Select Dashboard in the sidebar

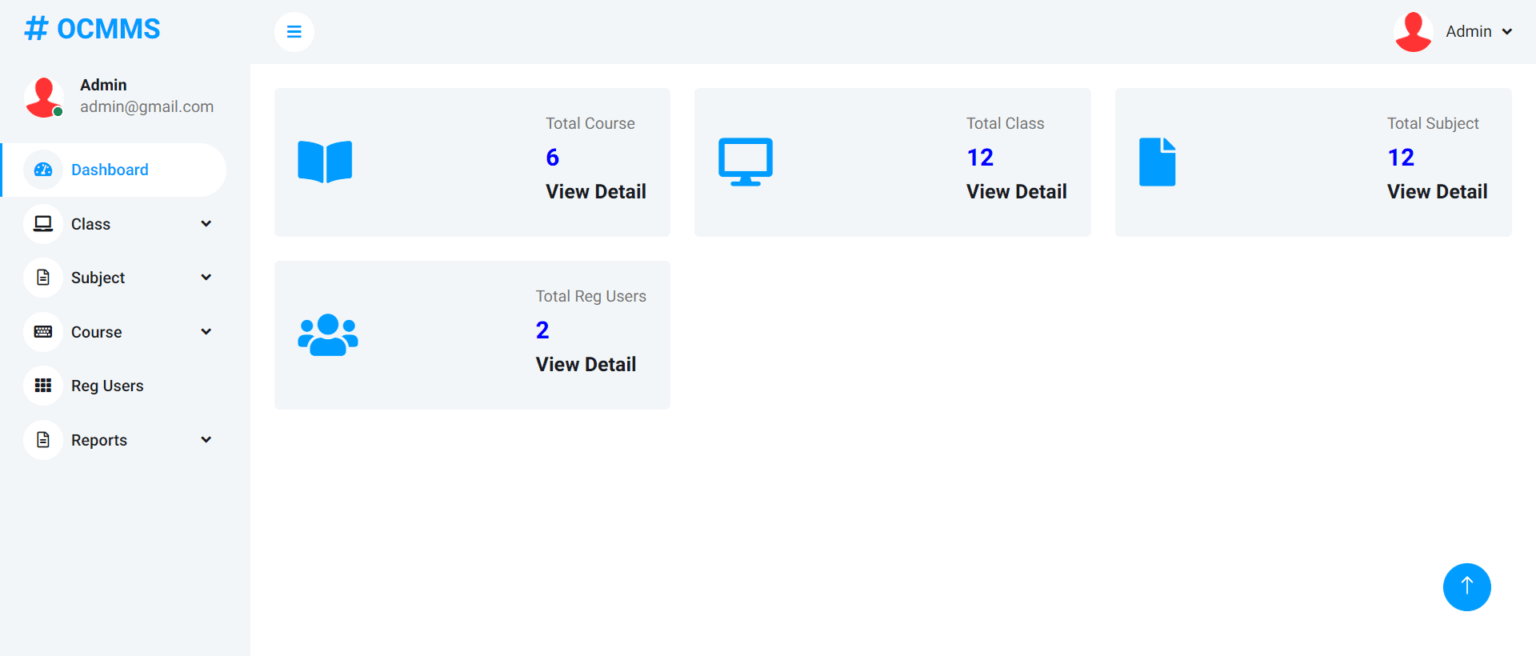[110, 169]
